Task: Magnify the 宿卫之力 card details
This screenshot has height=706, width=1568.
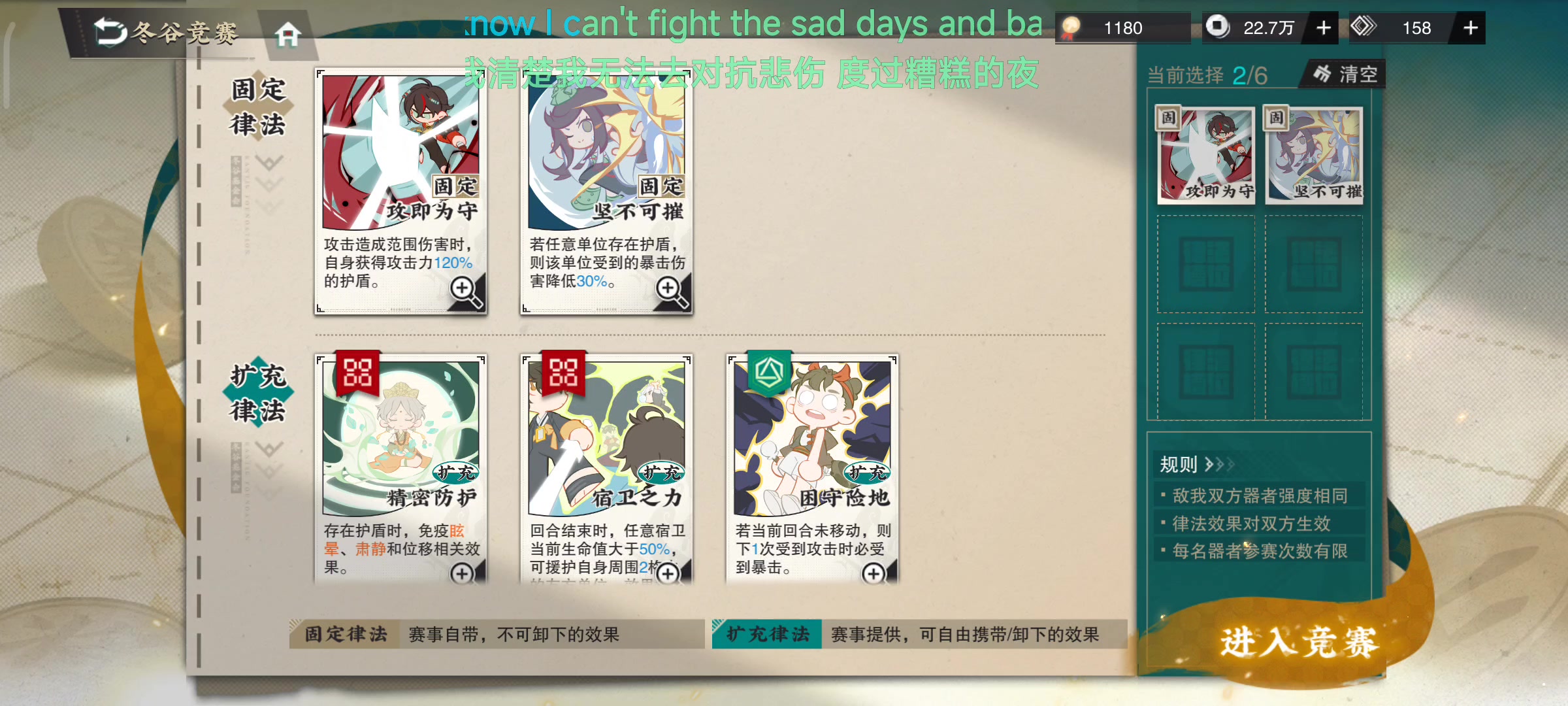Action: pos(669,573)
